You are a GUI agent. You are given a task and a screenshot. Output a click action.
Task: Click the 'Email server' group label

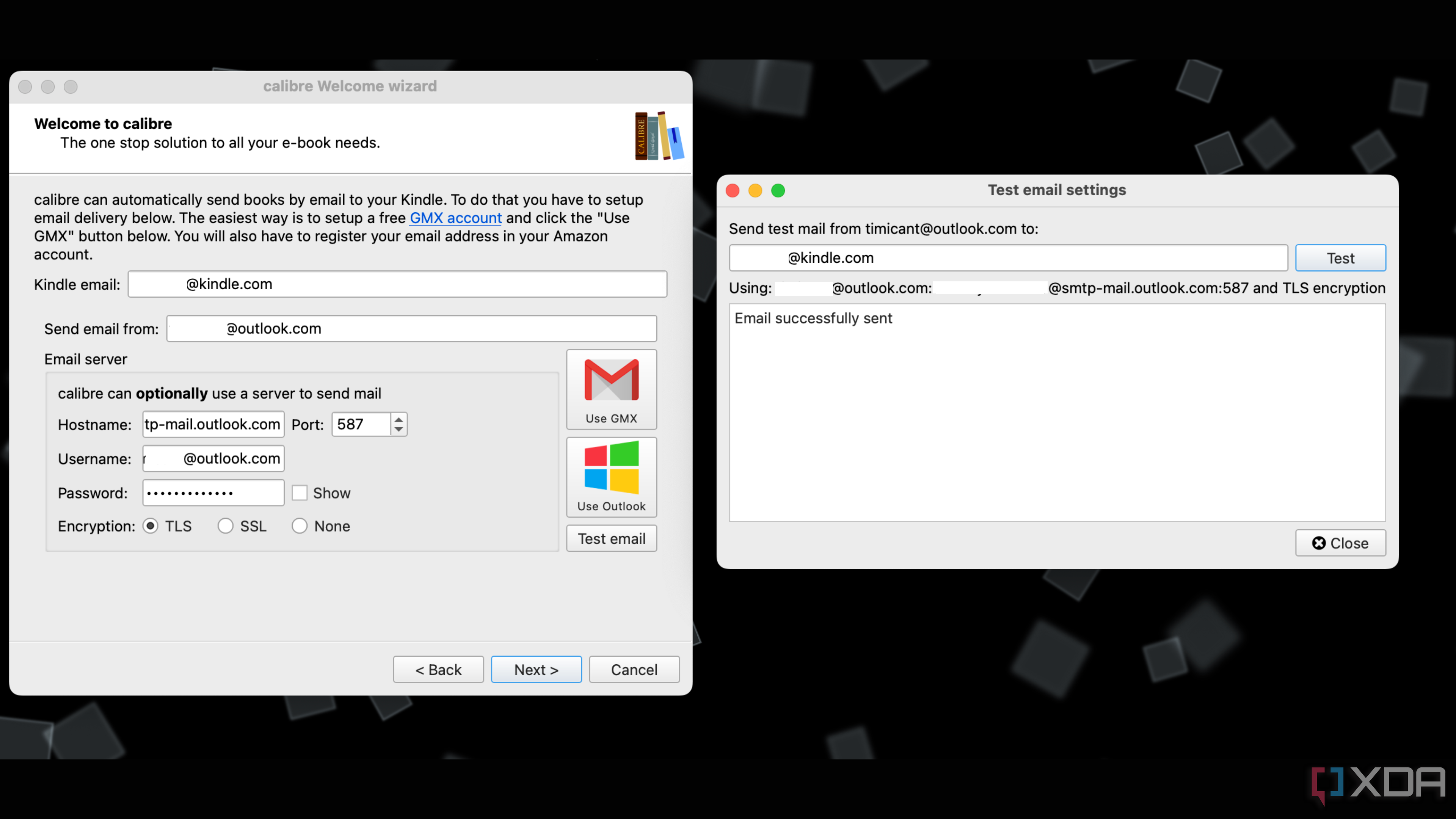(x=86, y=359)
